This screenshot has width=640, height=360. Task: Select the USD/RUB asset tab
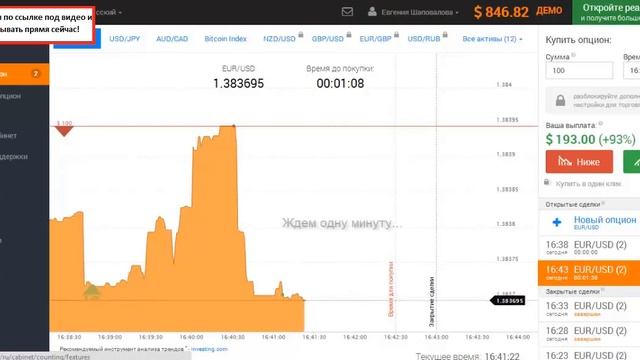click(424, 39)
